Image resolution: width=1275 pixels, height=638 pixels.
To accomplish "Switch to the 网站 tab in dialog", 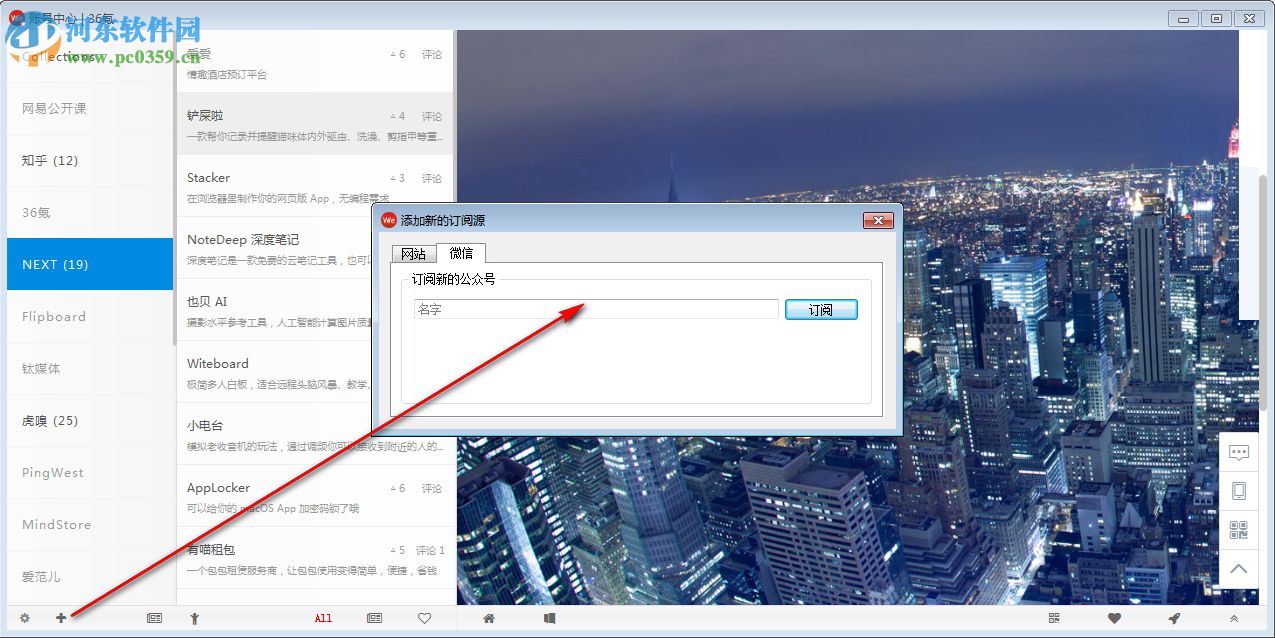I will [x=412, y=253].
